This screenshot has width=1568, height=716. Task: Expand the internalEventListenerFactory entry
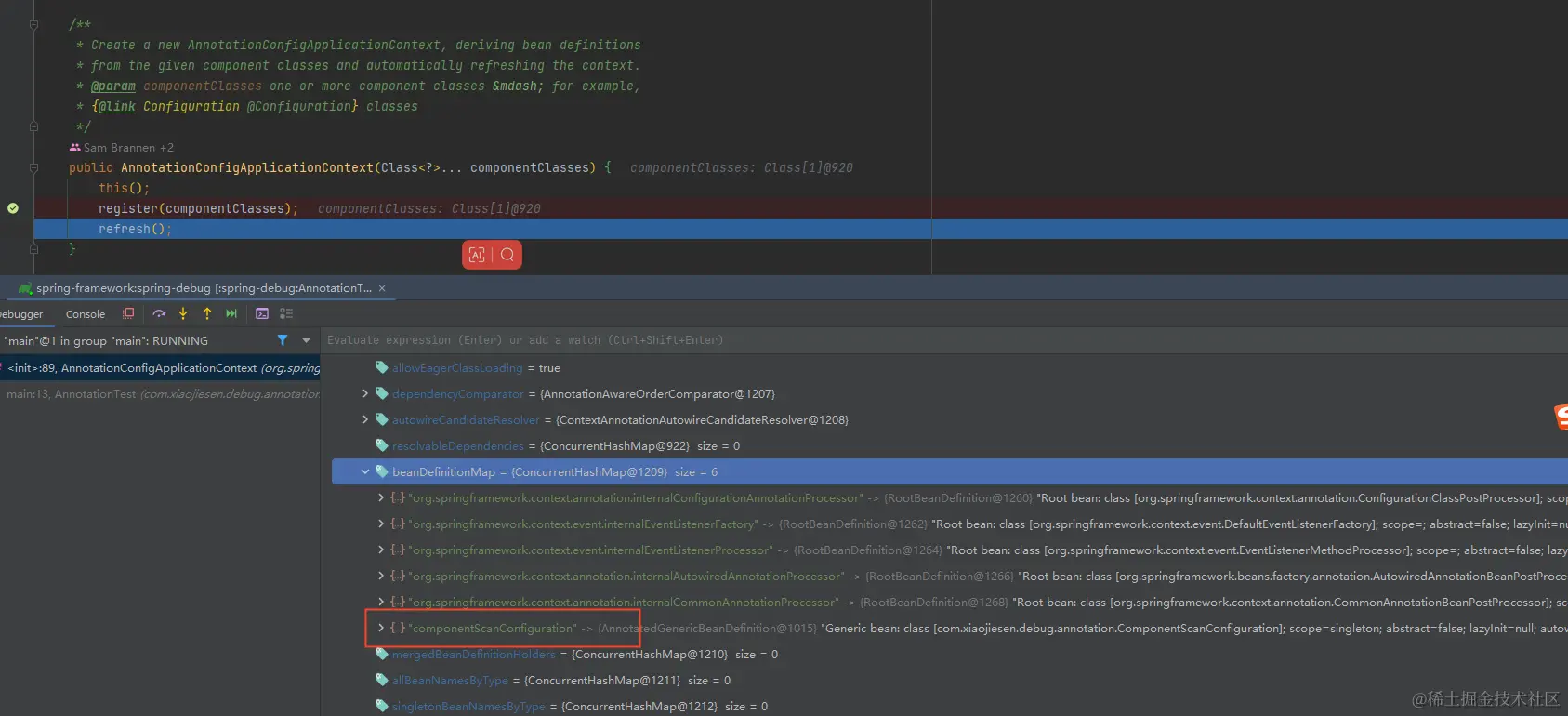point(381,524)
